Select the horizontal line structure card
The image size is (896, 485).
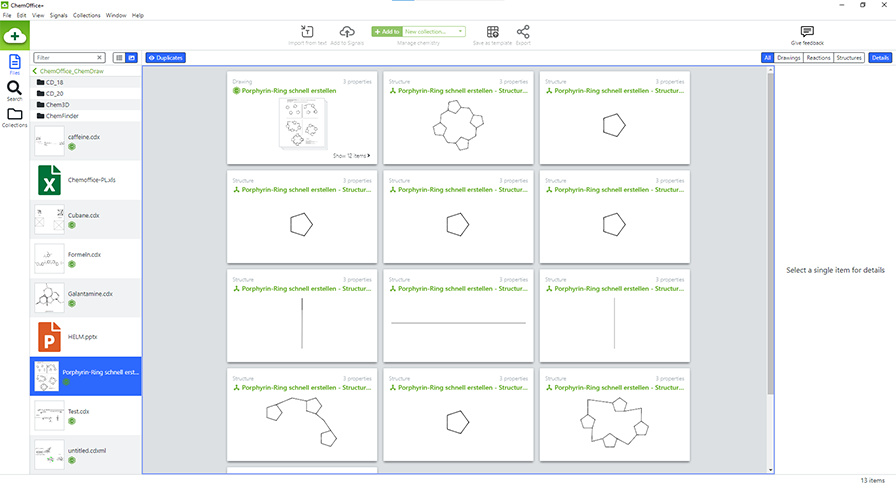(458, 316)
